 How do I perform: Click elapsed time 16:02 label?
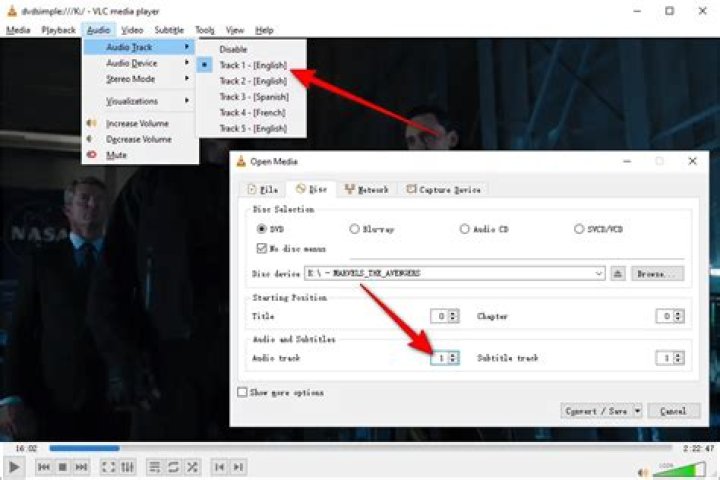pyautogui.click(x=26, y=448)
